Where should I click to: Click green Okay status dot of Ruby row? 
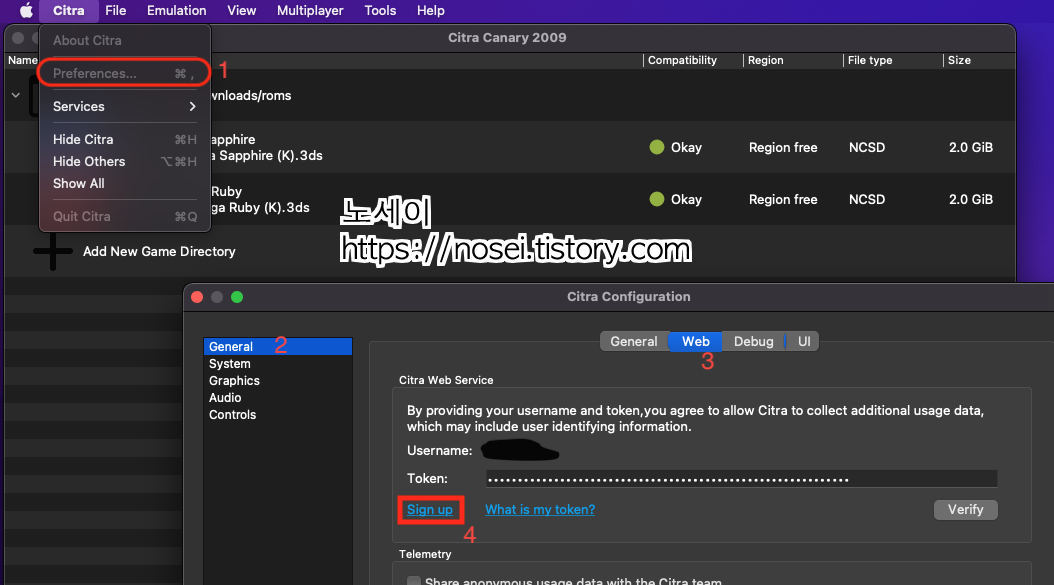point(657,199)
